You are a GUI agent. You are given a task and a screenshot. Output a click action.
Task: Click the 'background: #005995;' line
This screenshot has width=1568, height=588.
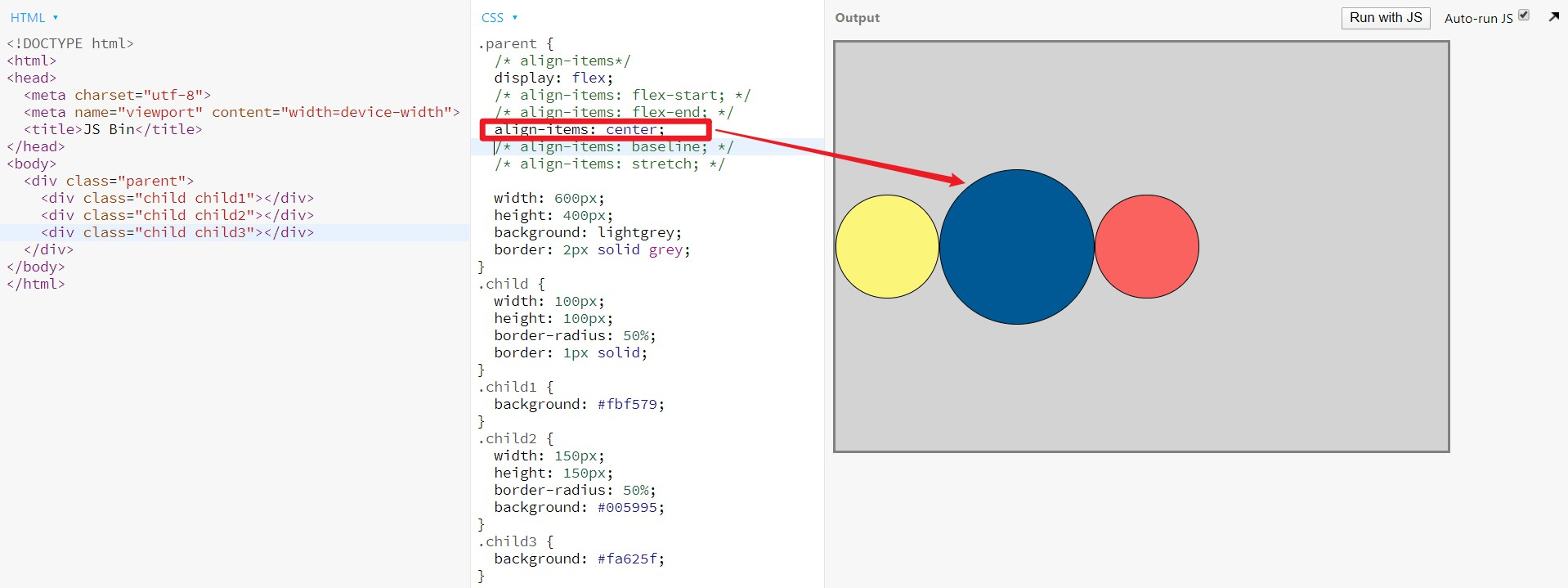pos(579,507)
